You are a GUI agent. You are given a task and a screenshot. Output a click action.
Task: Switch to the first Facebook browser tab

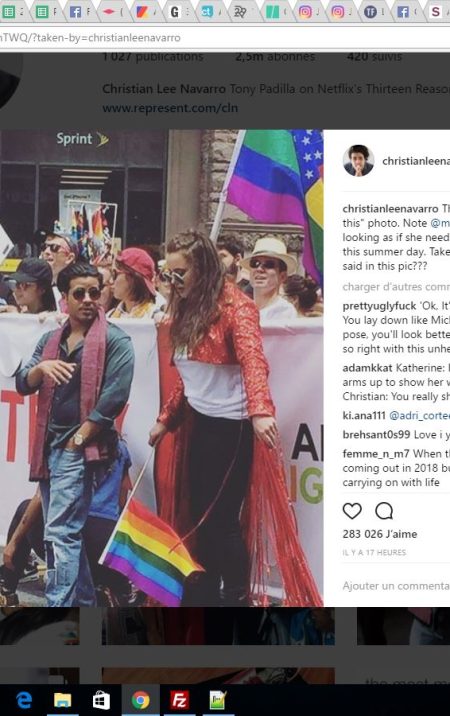click(78, 12)
